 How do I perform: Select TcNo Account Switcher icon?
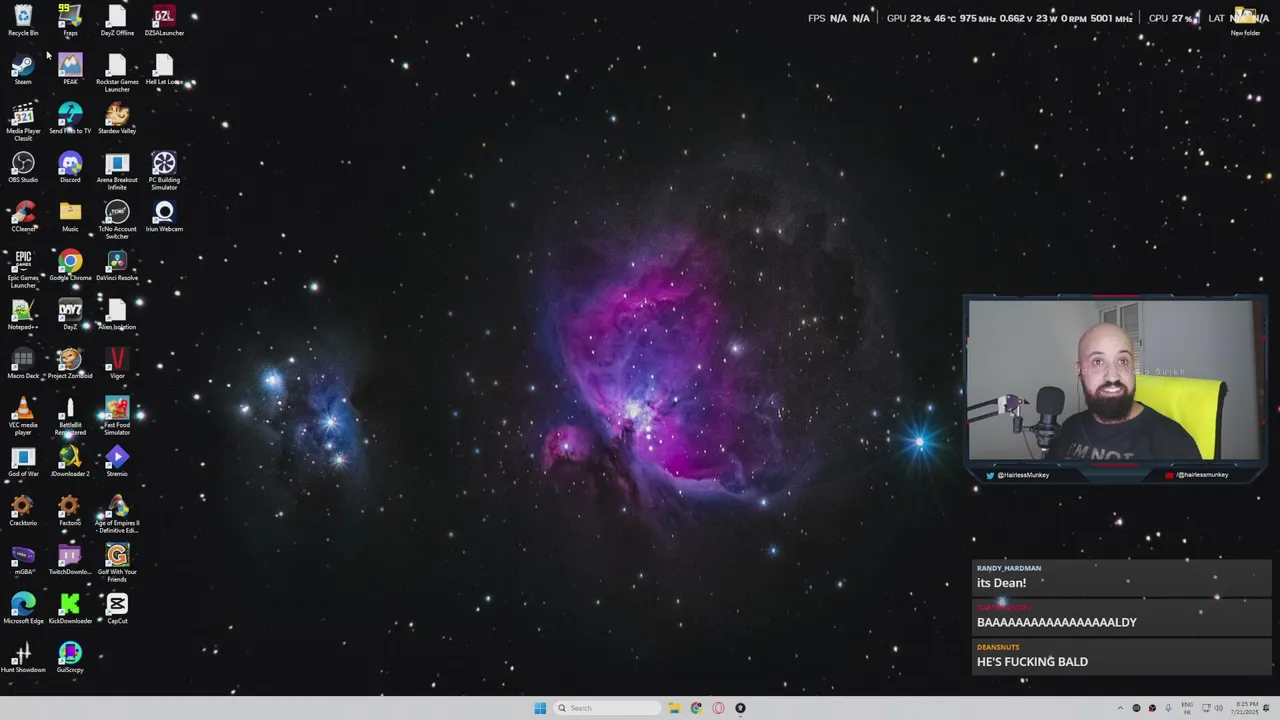tap(117, 220)
